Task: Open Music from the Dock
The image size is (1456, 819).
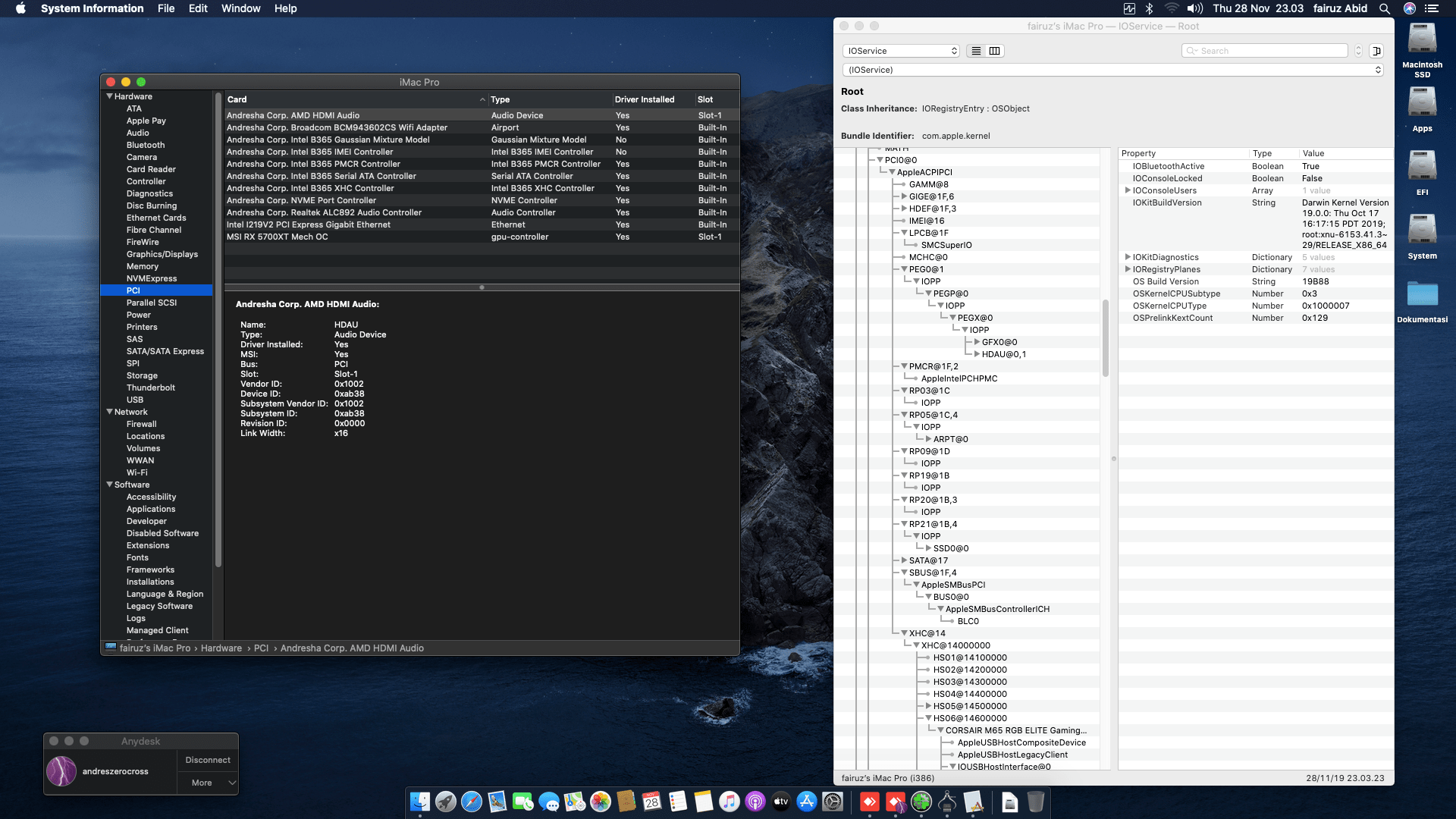Action: point(729,802)
